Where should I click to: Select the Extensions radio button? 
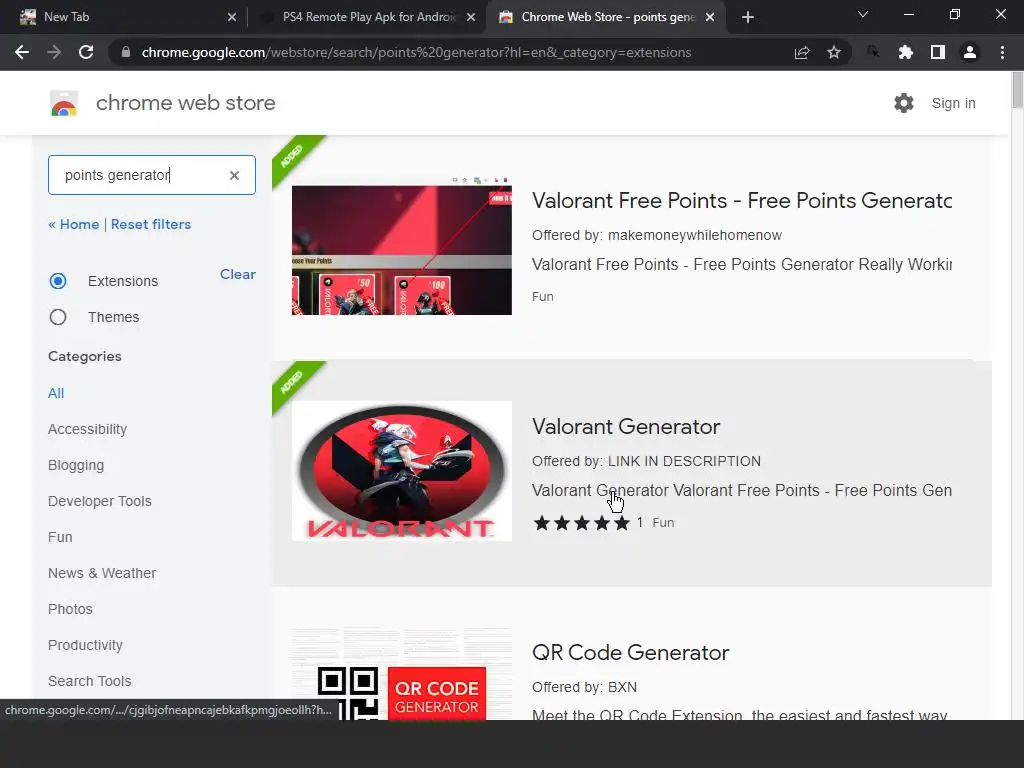pos(57,281)
